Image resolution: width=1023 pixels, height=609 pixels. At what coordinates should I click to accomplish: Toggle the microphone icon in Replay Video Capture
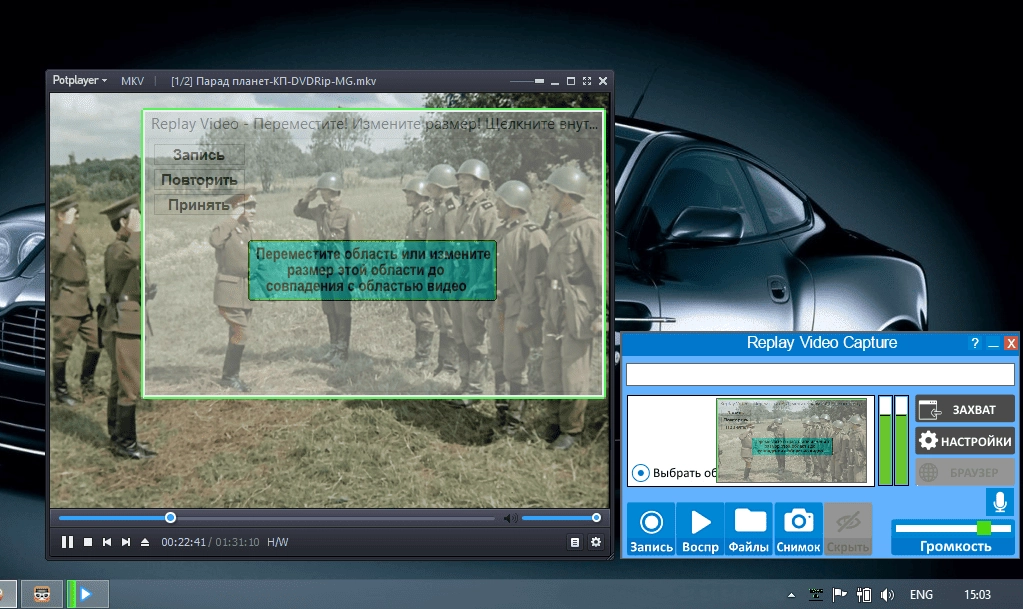coord(1000,502)
